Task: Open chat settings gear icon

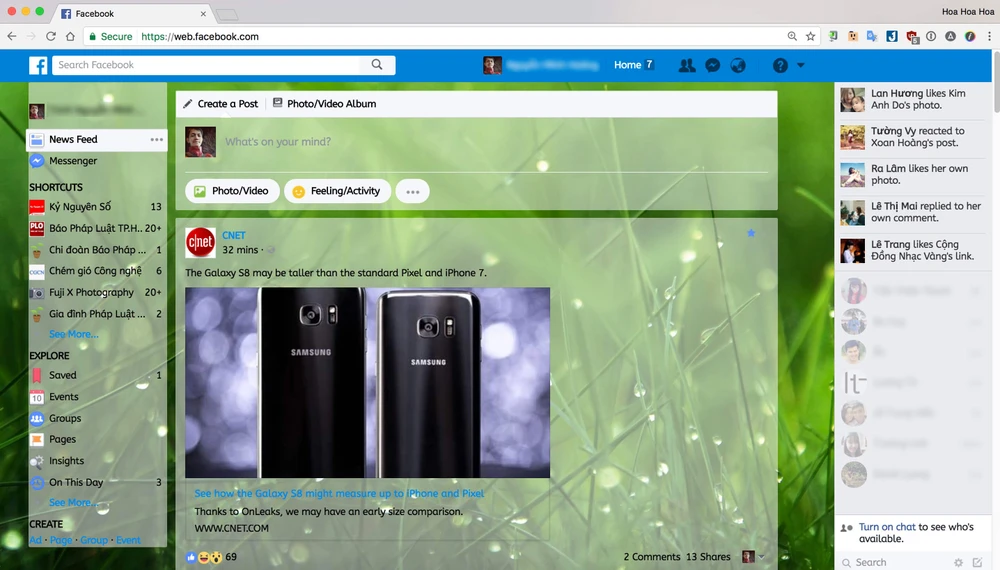Action: (958, 562)
